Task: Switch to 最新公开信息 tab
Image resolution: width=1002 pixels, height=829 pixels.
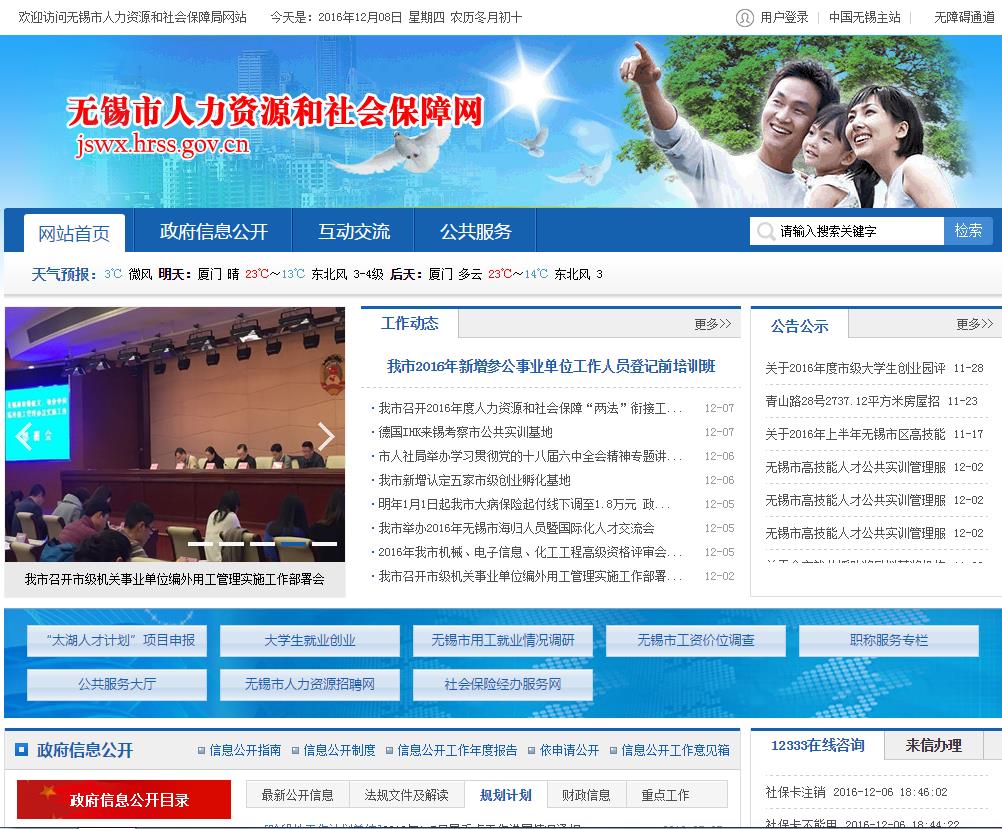Action: point(298,794)
